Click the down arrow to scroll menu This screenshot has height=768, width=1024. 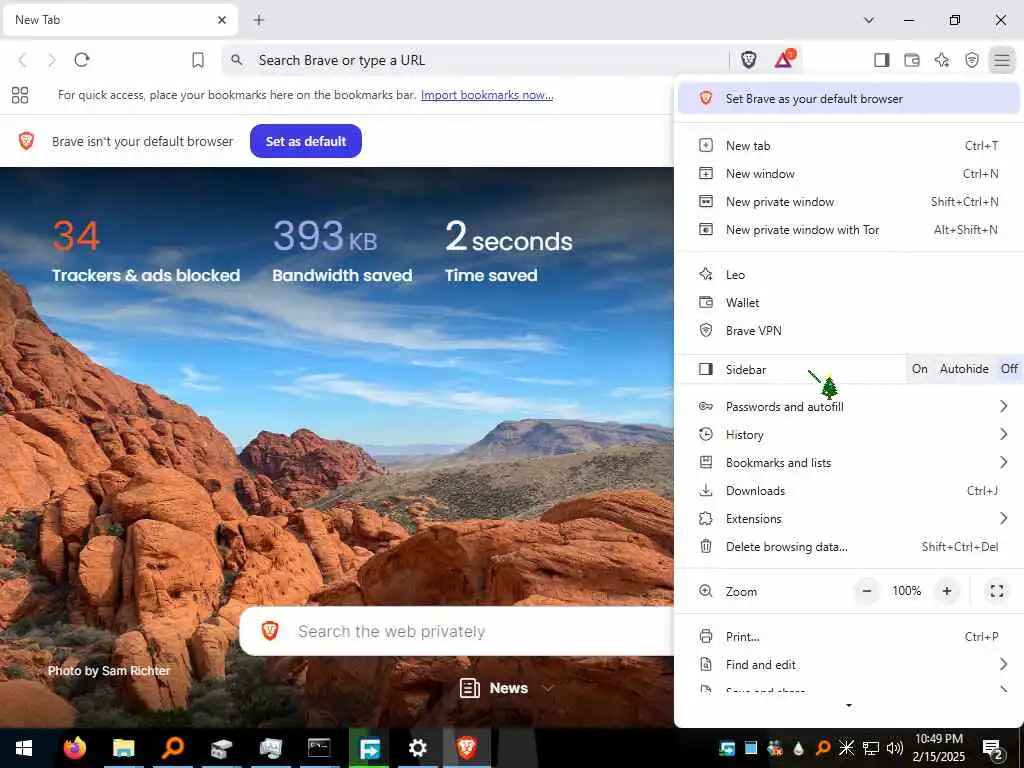(848, 705)
